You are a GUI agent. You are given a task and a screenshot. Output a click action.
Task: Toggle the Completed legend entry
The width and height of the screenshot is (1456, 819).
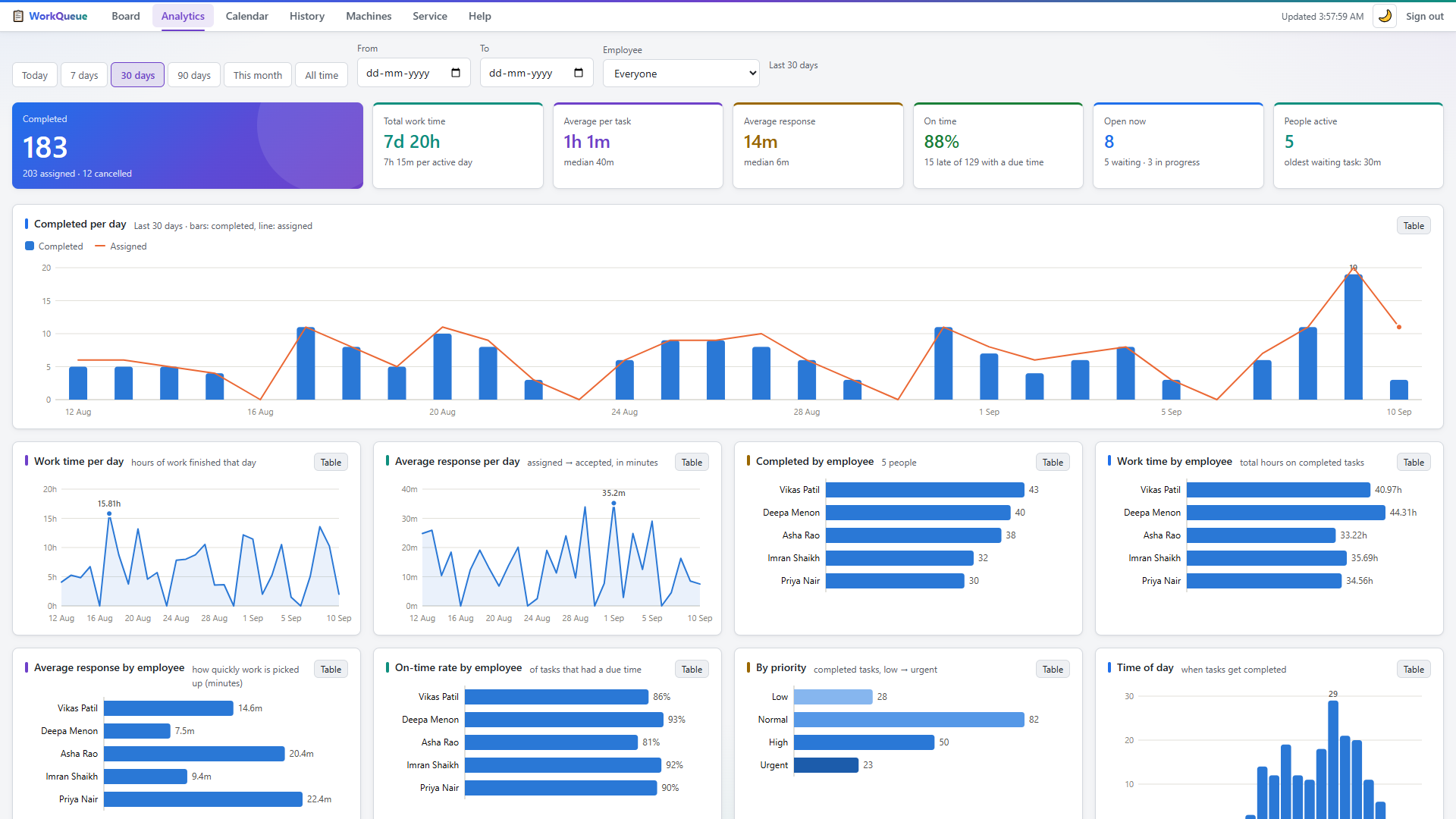pos(54,246)
